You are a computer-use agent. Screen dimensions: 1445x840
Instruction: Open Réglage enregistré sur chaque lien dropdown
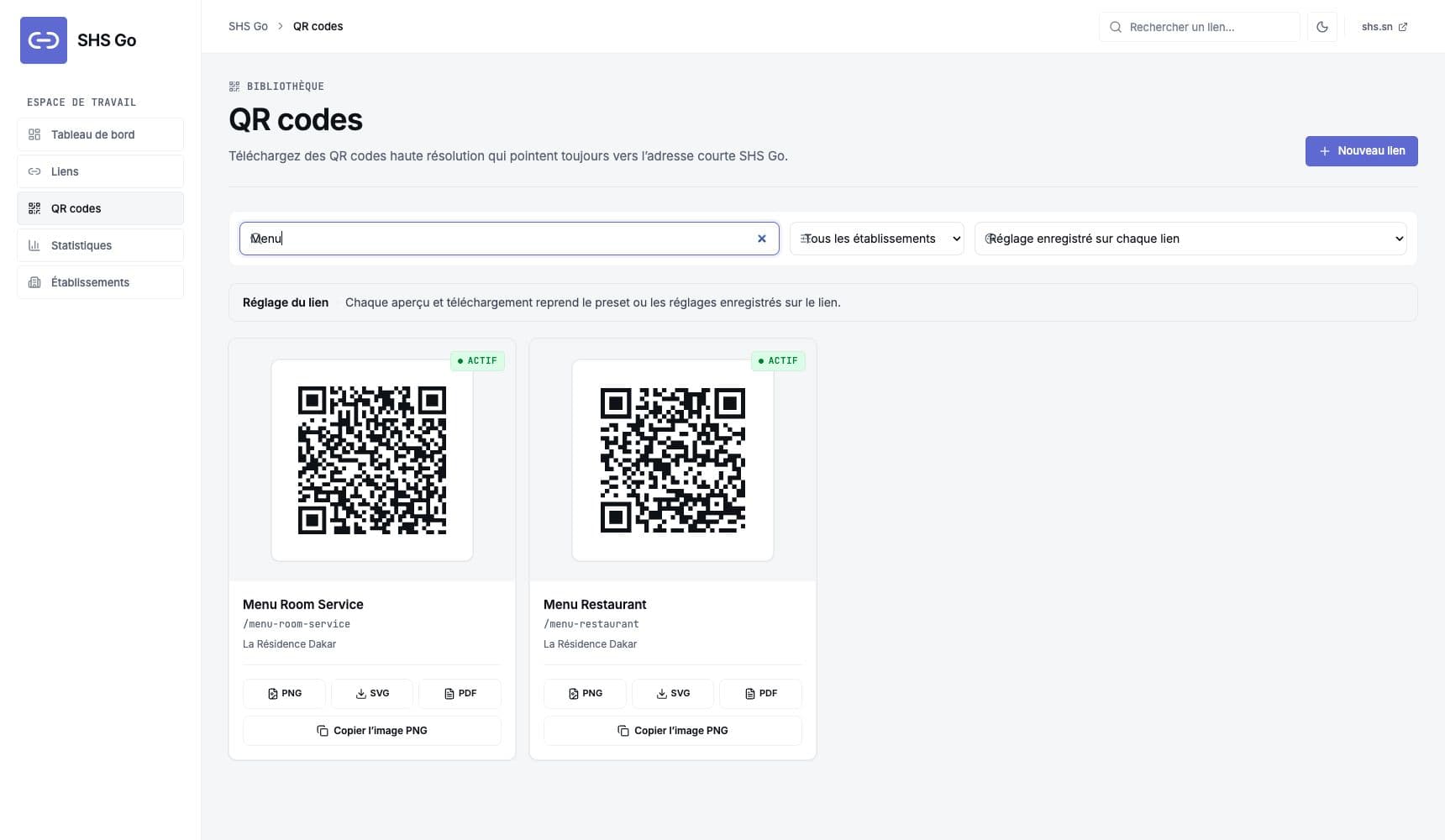[x=1190, y=239]
